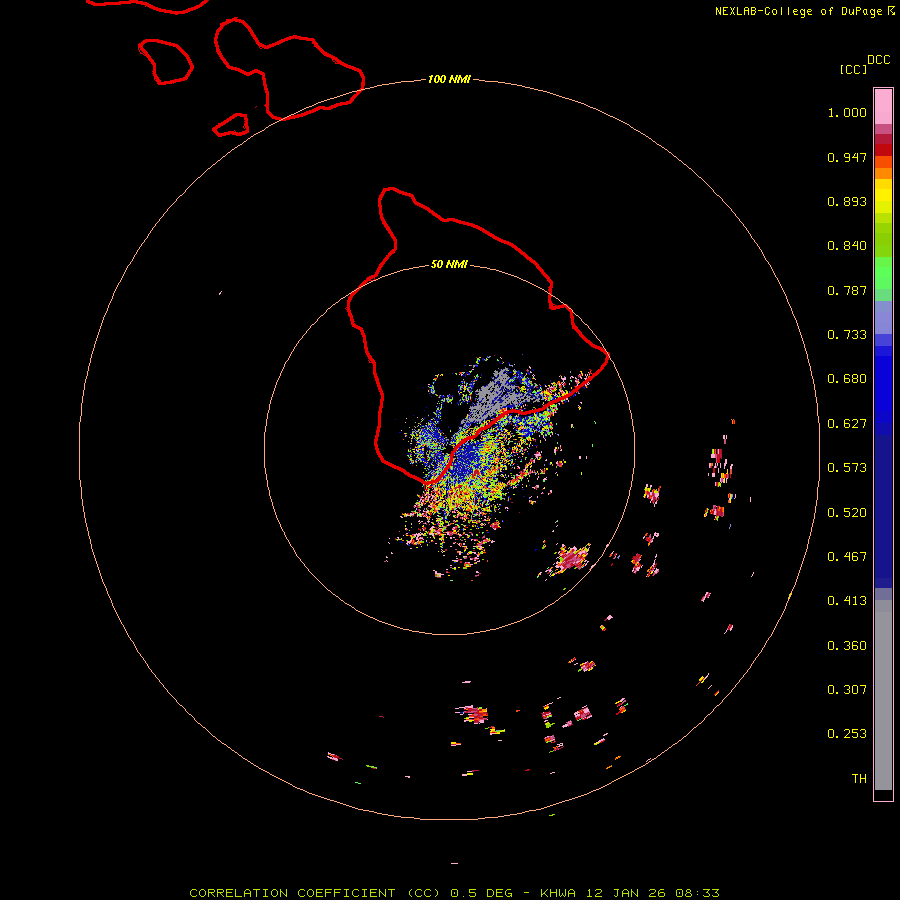The height and width of the screenshot is (900, 900).
Task: Click the KHWA station identifier
Action: (x=557, y=893)
